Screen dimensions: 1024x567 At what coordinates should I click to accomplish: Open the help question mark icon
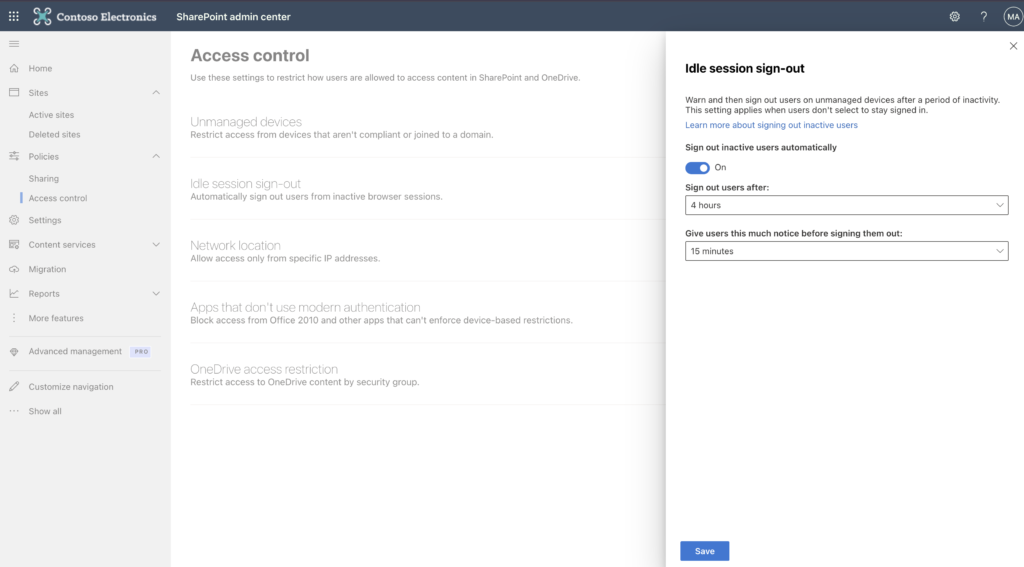[983, 16]
